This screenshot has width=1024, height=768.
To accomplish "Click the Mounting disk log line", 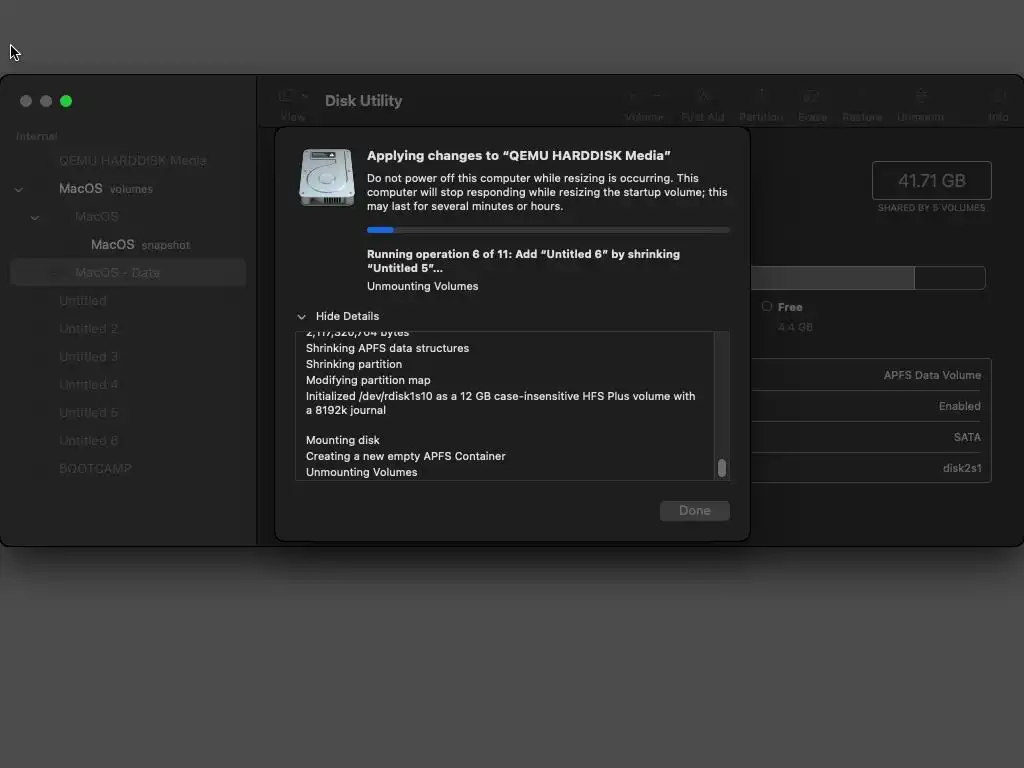I will click(x=343, y=441).
